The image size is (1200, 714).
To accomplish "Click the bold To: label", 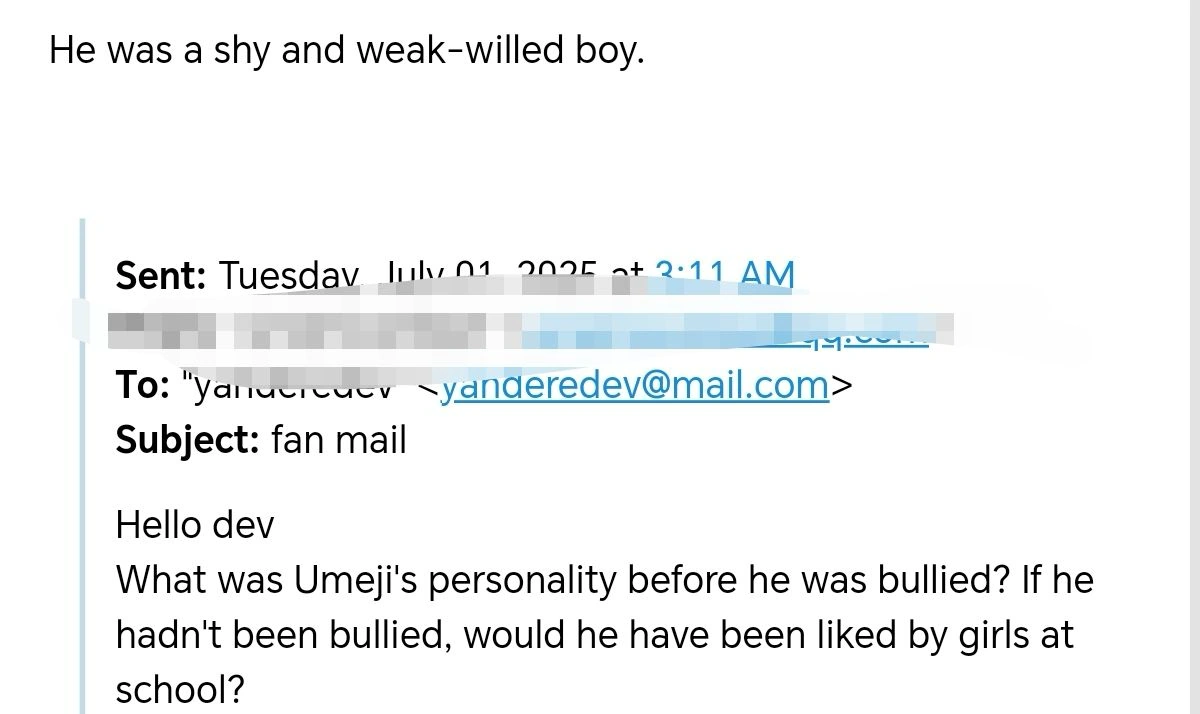I will 142,385.
